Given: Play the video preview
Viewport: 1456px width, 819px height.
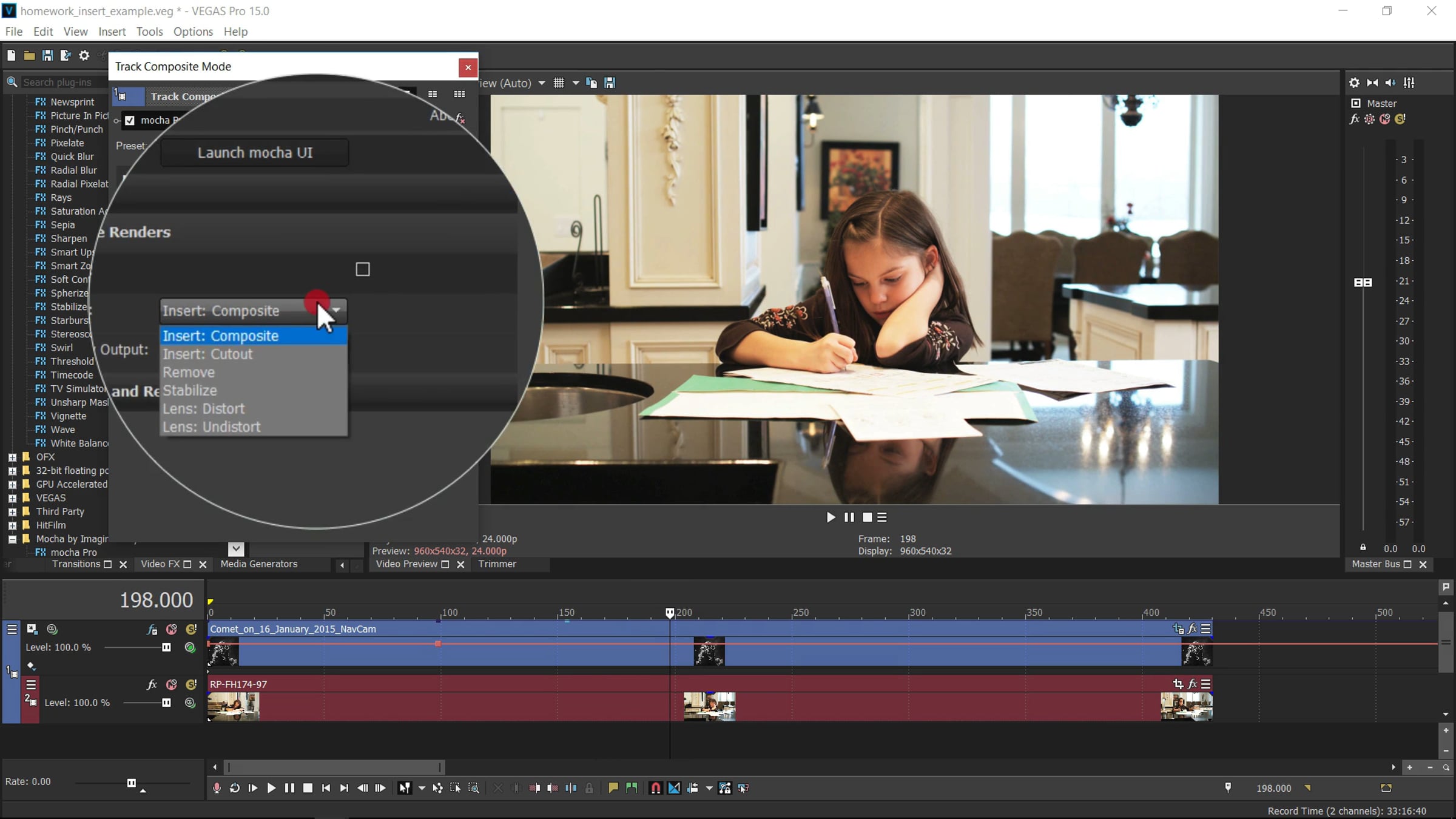Looking at the screenshot, I should 831,517.
